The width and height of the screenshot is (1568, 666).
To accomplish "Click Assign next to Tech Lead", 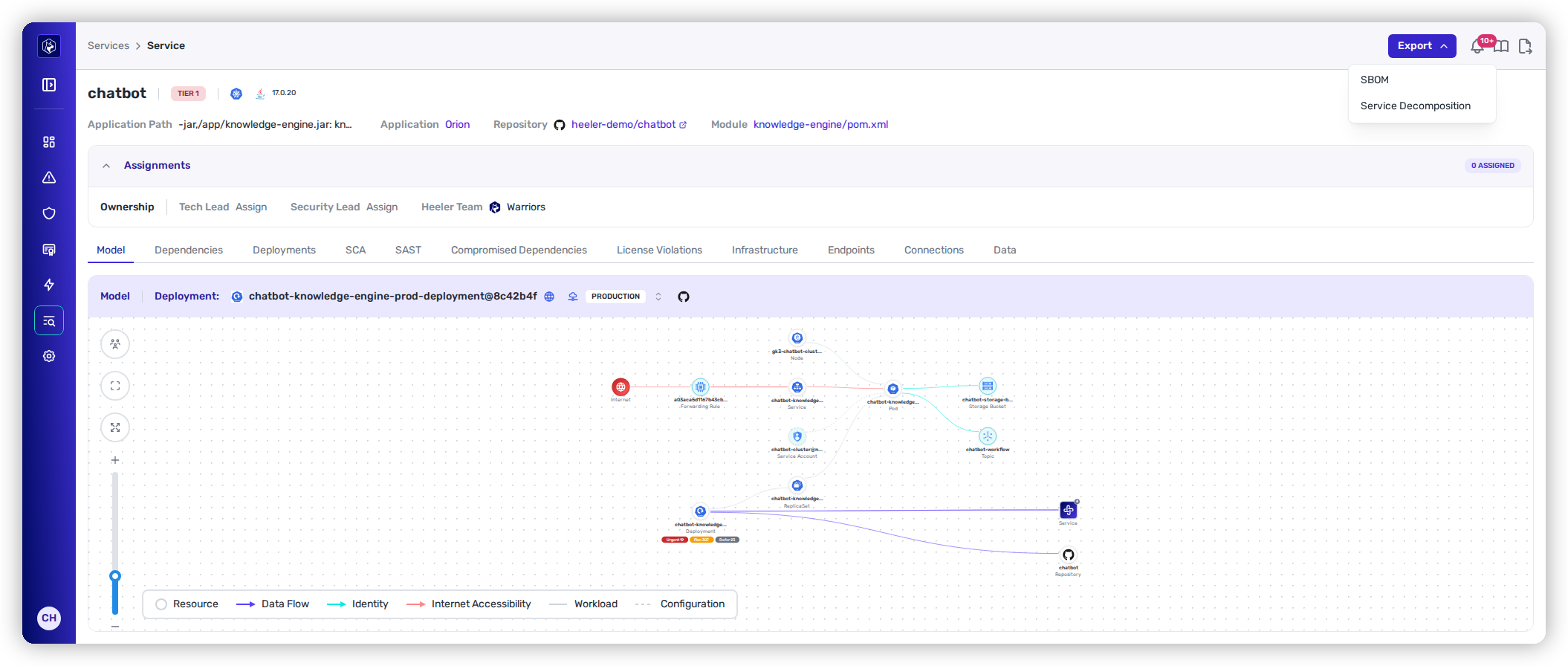I will 251,207.
